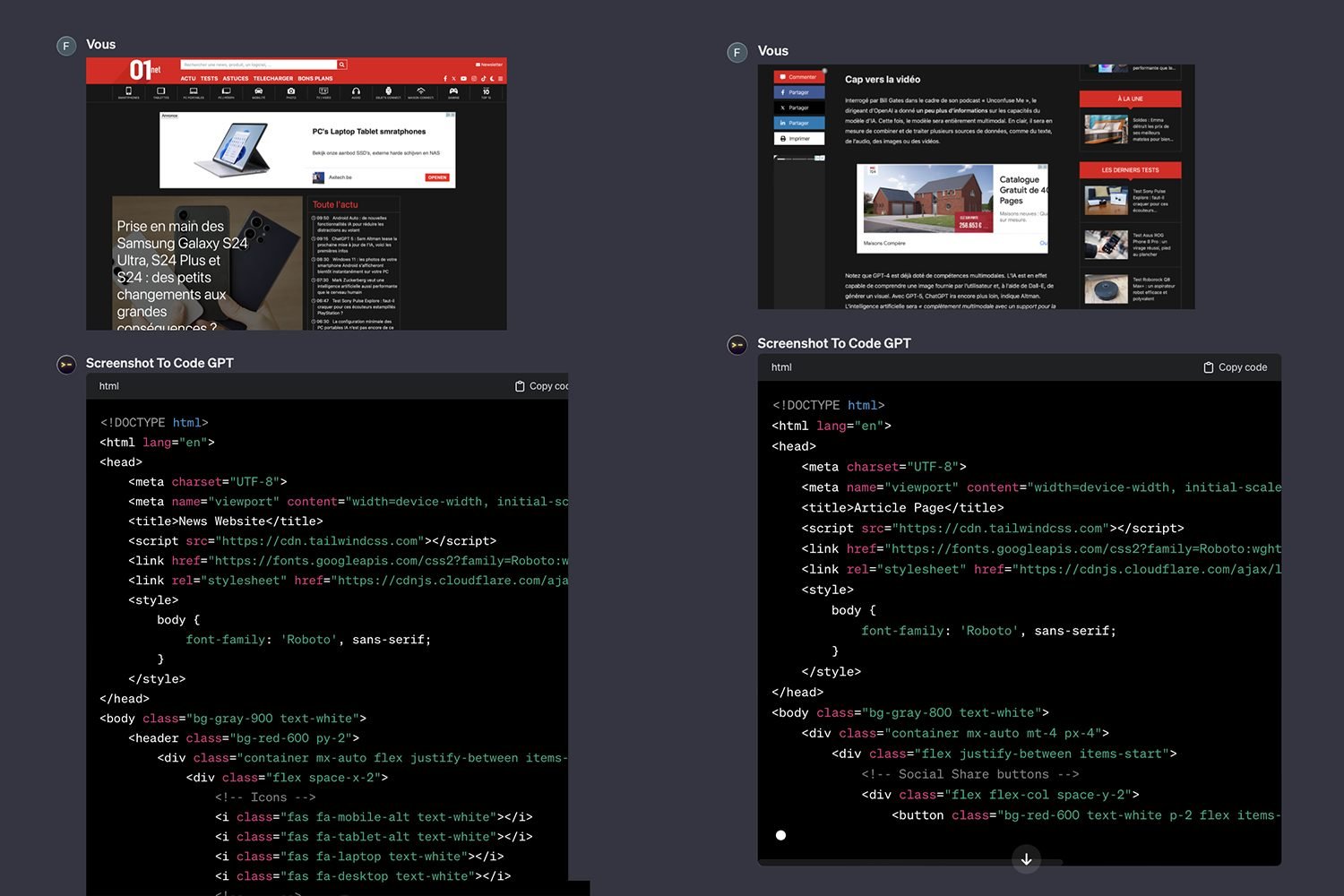Click the 01net search input field

click(x=259, y=65)
